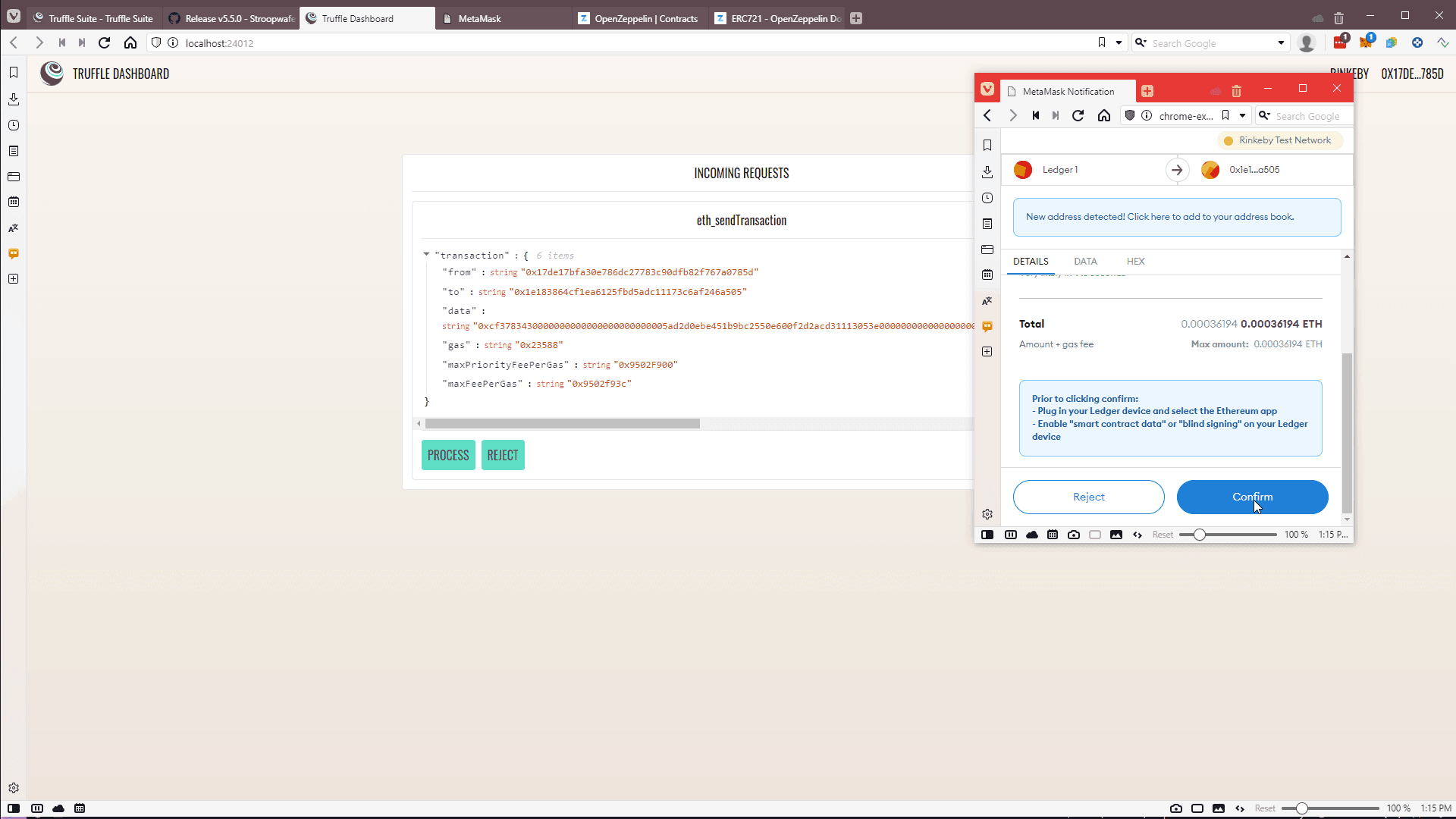Click the blue Confirm button in MetaMask
Screen dimensions: 1456x819
tap(1252, 497)
